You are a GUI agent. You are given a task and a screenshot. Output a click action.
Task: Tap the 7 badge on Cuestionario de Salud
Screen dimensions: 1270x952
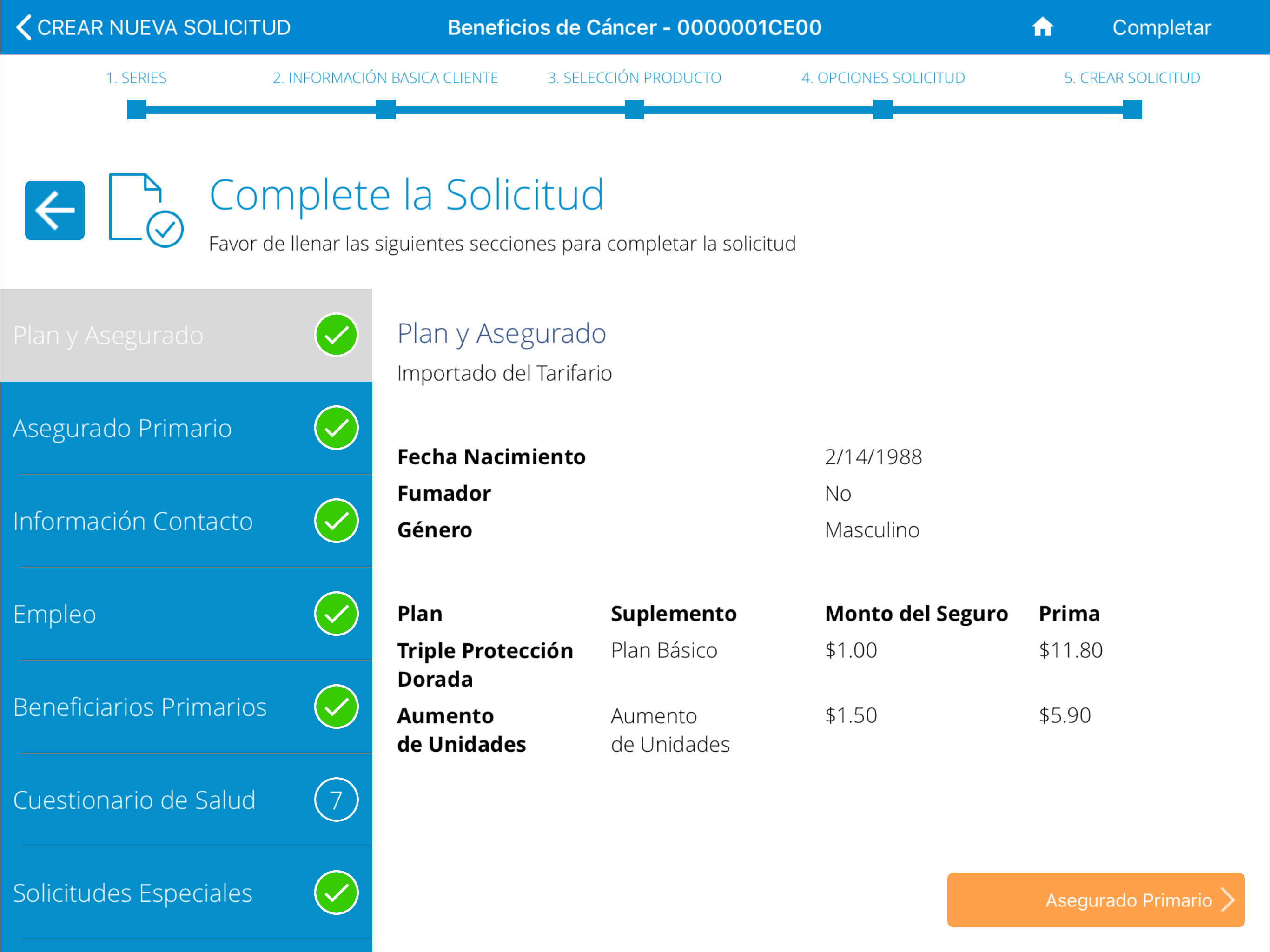[337, 800]
